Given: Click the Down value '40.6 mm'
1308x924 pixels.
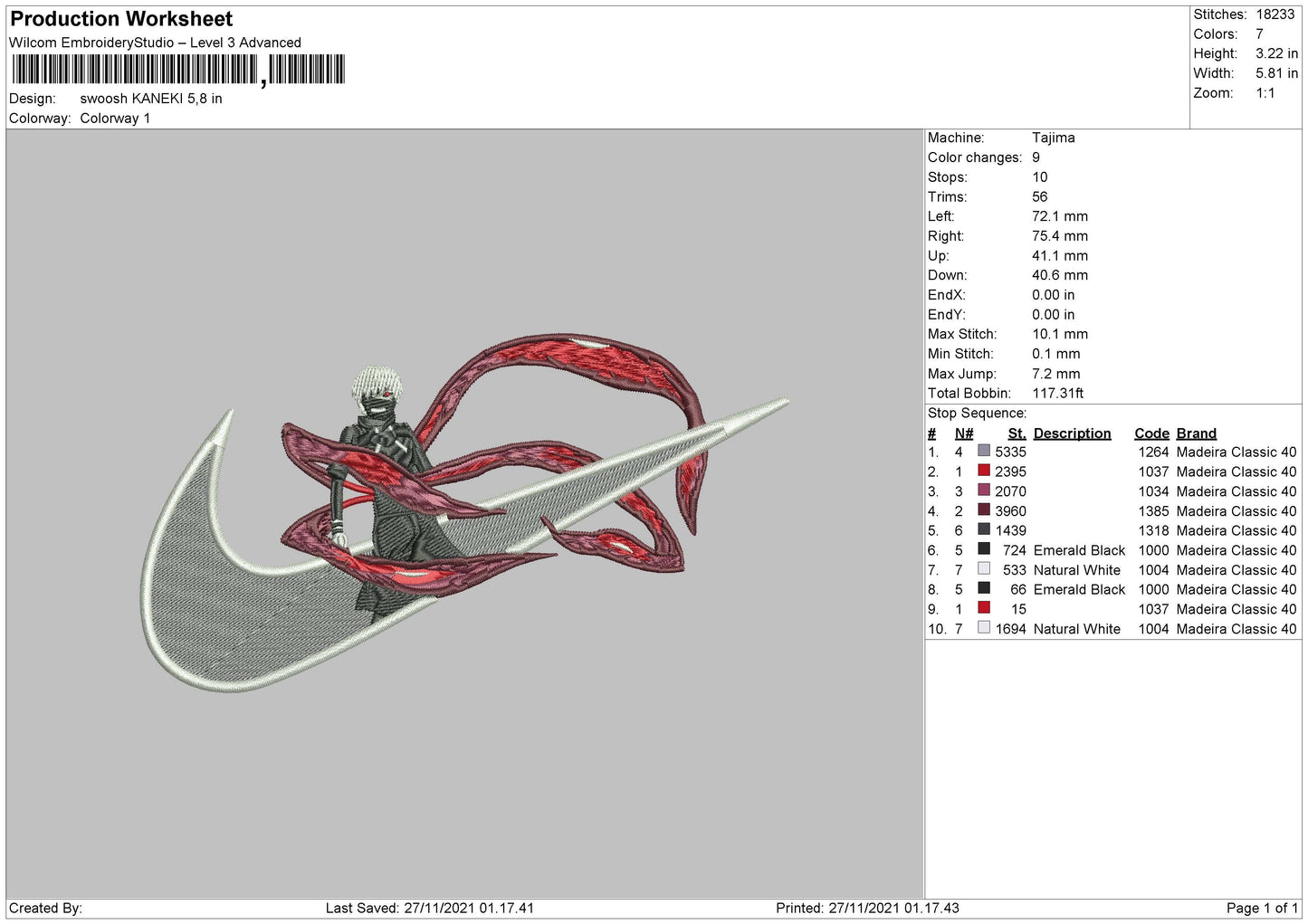Looking at the screenshot, I should 1060,275.
